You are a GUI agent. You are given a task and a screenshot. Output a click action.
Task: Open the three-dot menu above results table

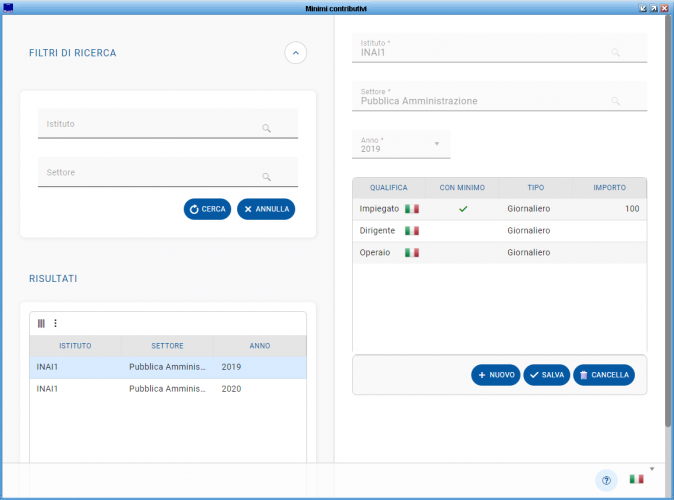tap(55, 323)
